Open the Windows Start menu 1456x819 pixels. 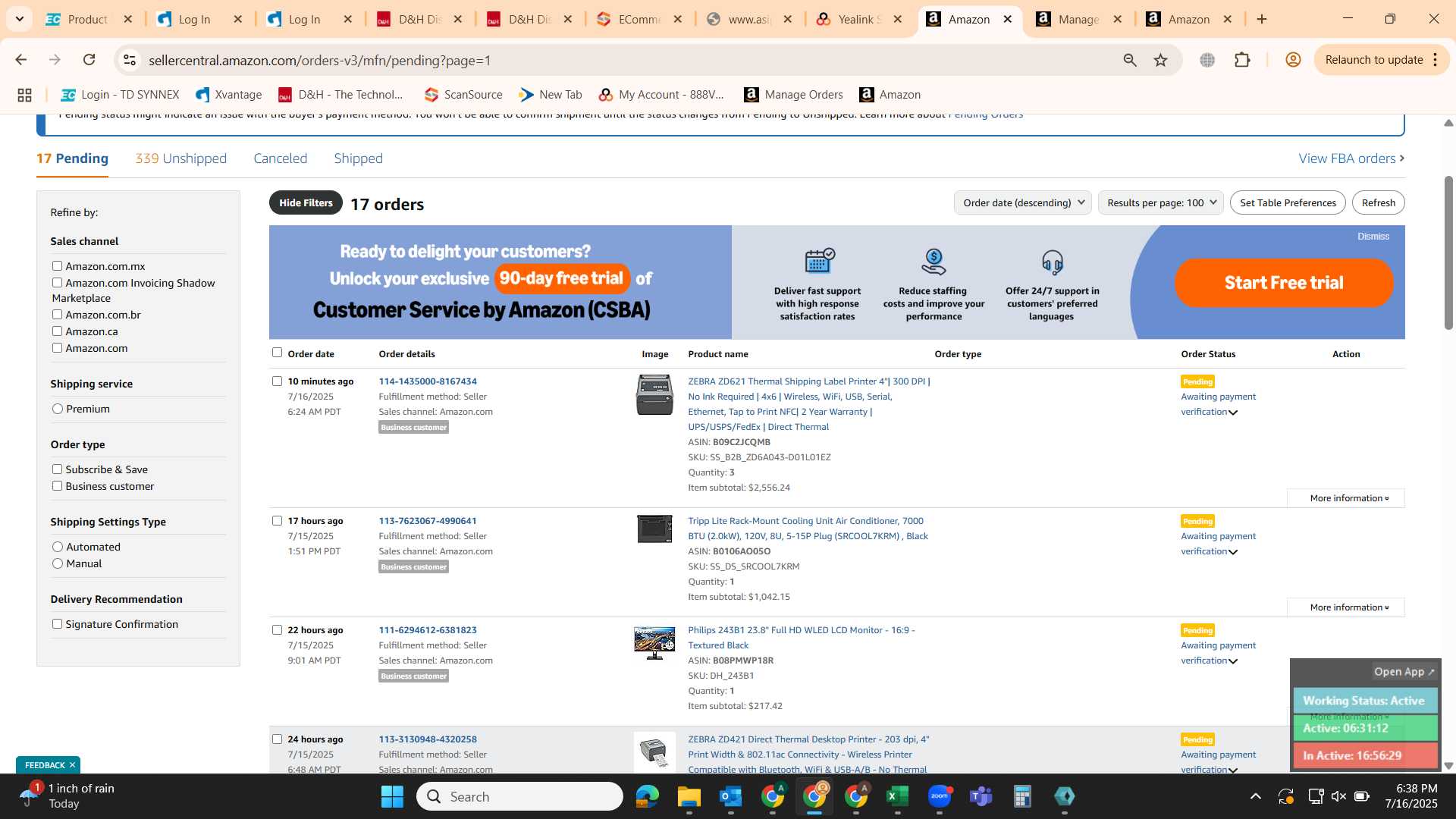click(x=392, y=796)
